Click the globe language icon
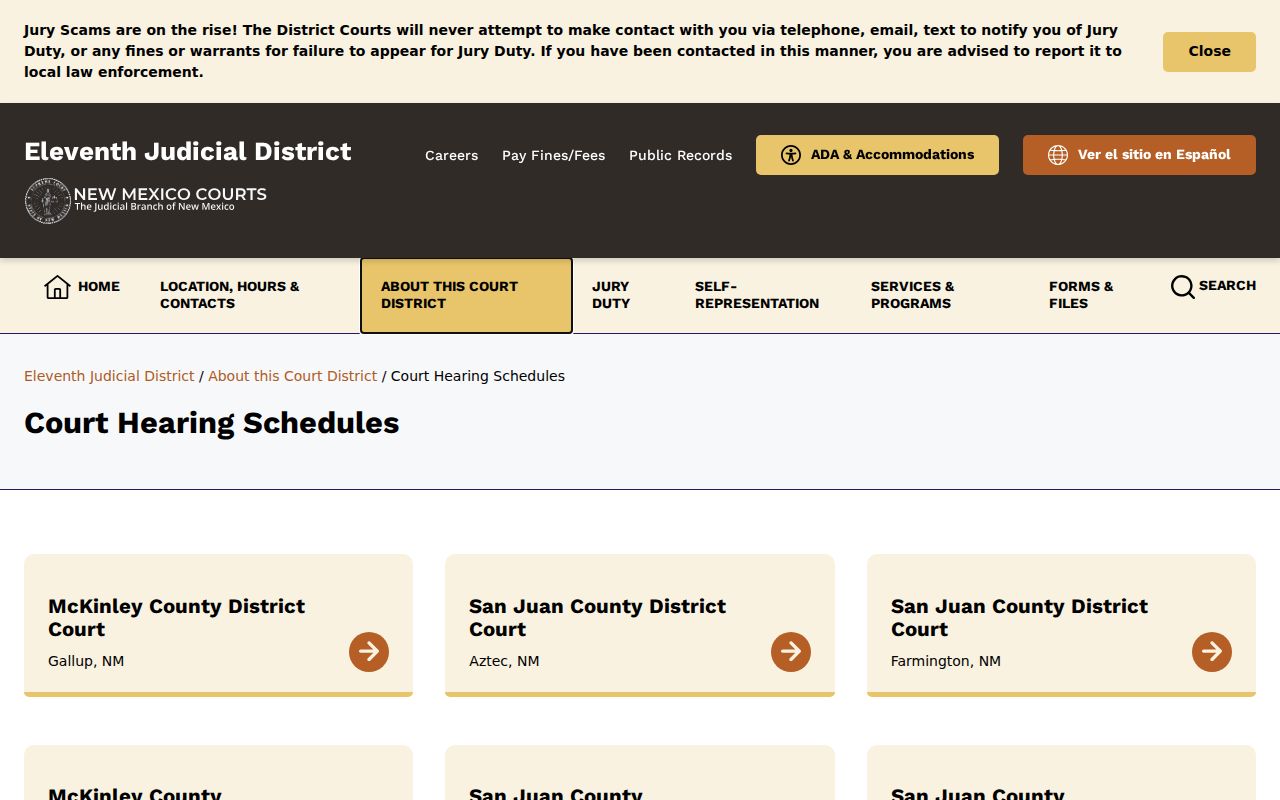This screenshot has width=1280, height=800. (x=1058, y=155)
